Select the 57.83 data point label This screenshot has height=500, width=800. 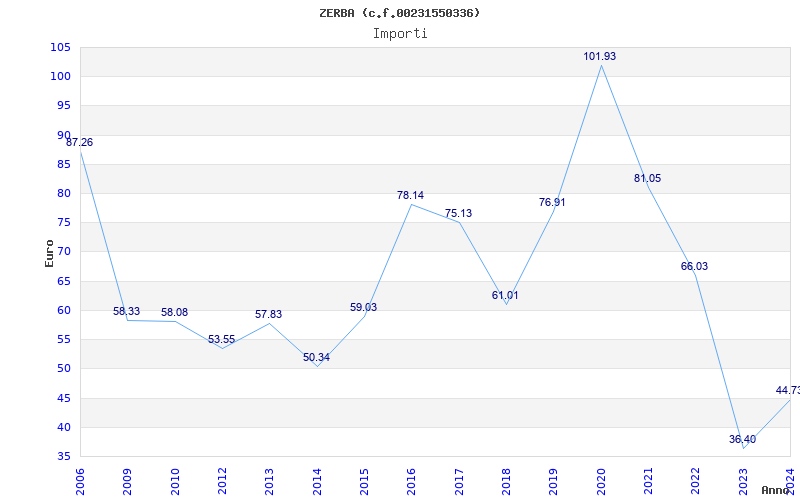268,314
